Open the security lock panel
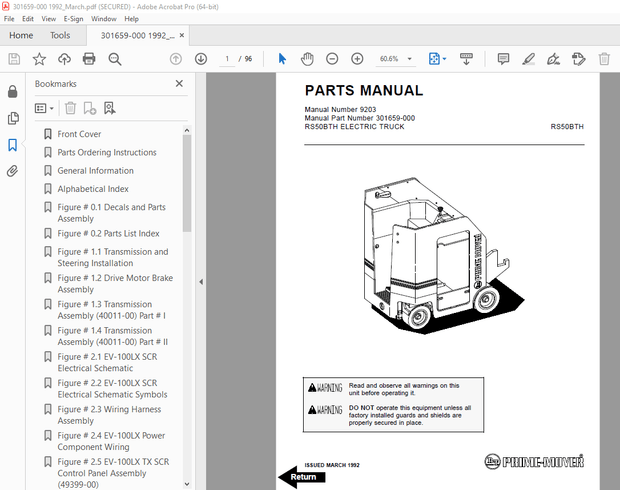The width and height of the screenshot is (620, 490). click(13, 91)
